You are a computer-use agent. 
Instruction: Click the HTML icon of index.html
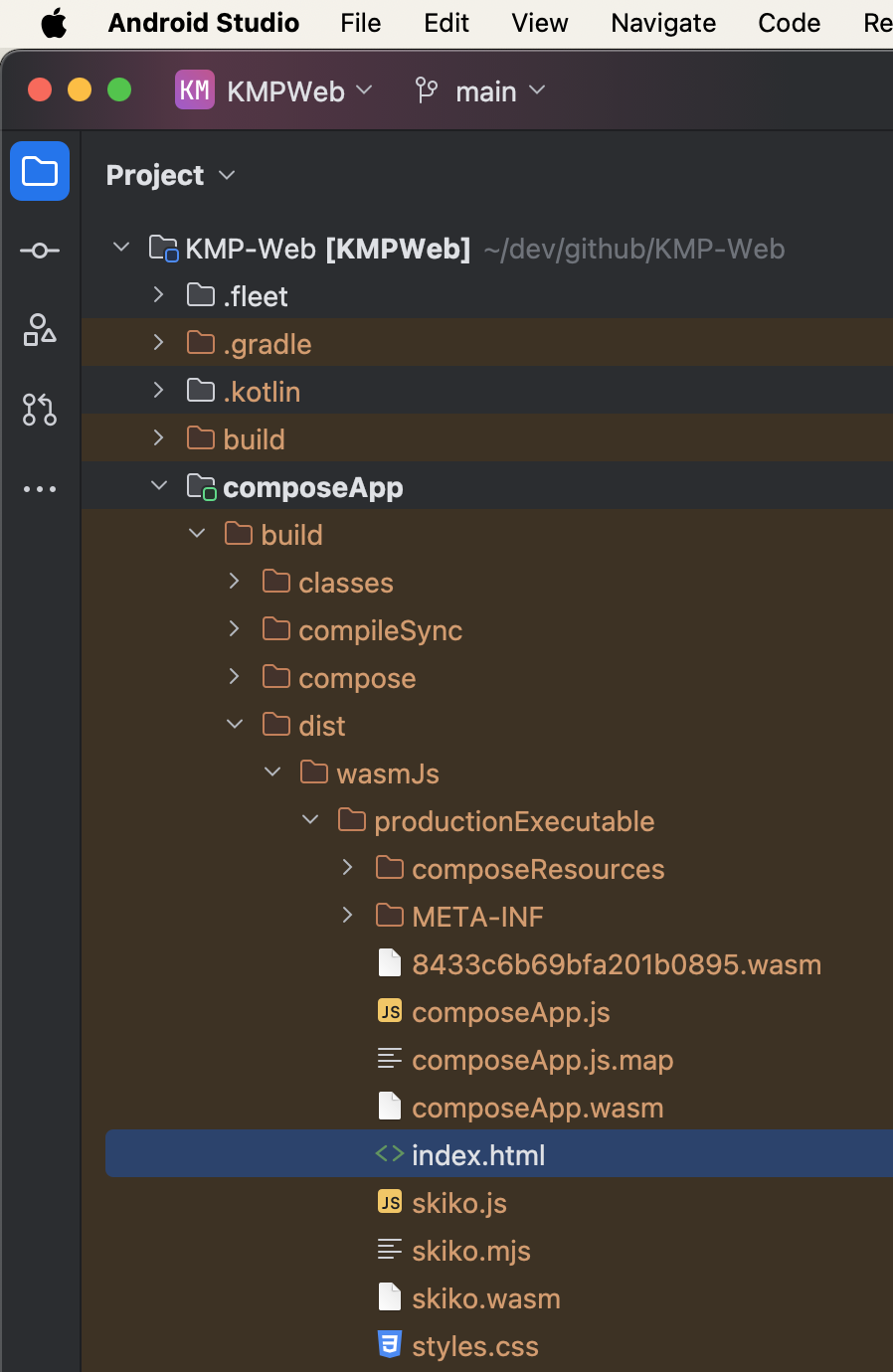pos(390,1154)
